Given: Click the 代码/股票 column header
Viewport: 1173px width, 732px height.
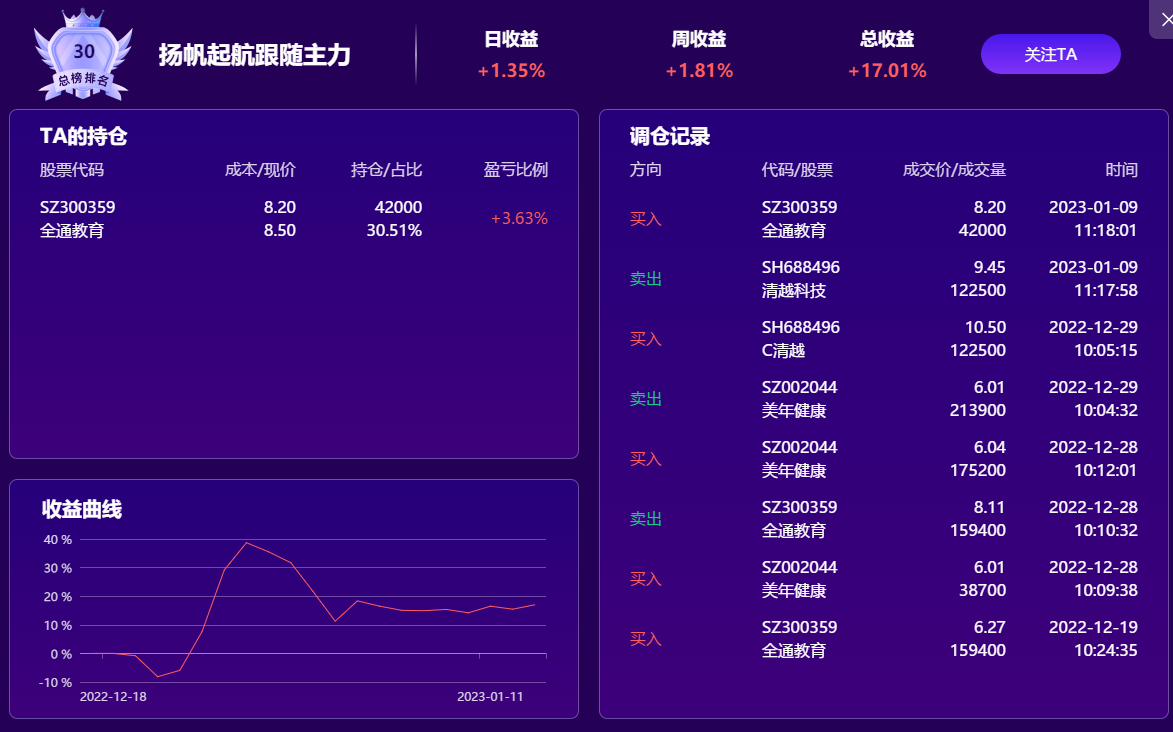Looking at the screenshot, I should [797, 170].
